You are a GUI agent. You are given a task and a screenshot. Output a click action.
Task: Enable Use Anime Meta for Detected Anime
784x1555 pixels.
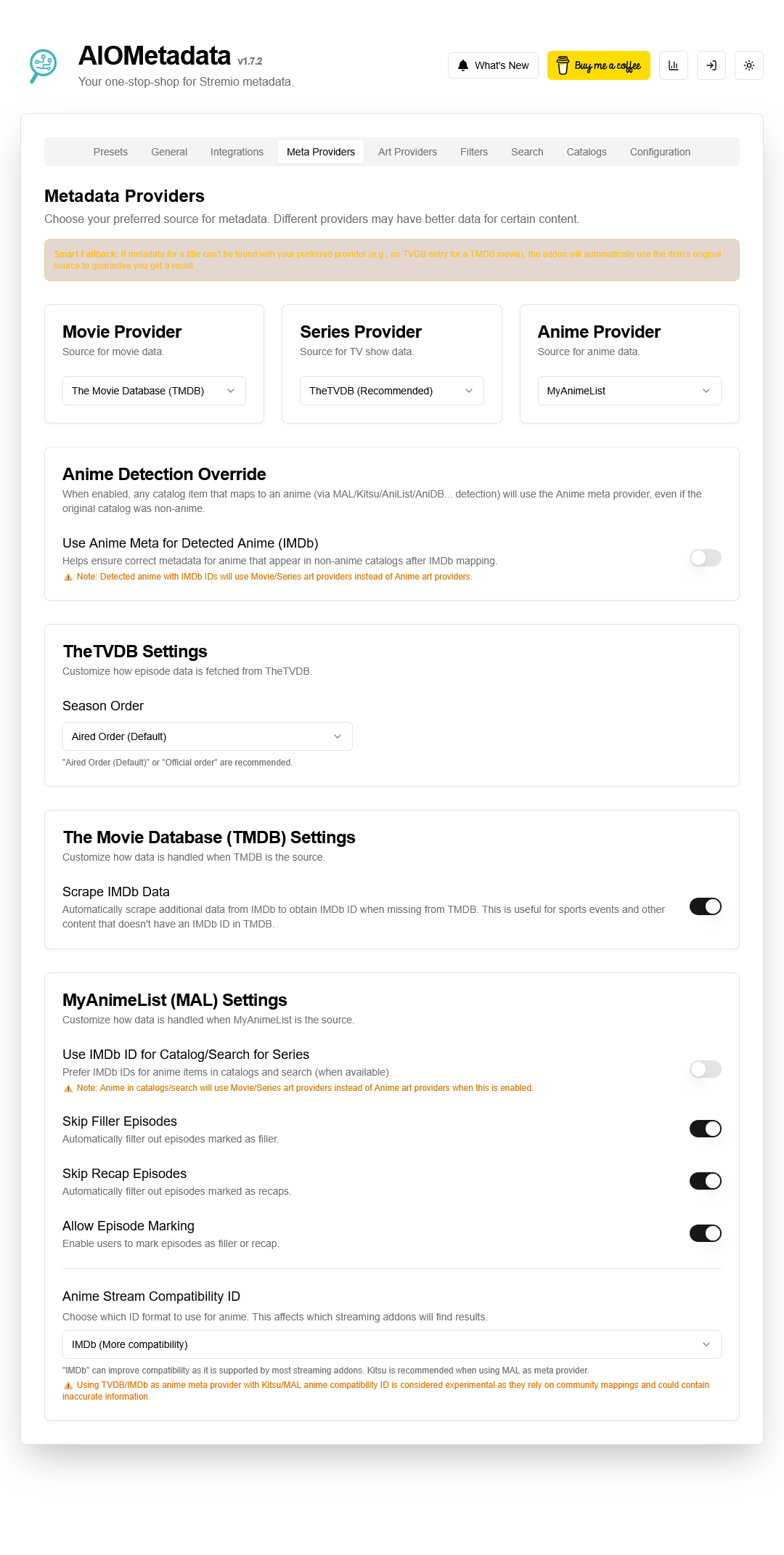704,558
